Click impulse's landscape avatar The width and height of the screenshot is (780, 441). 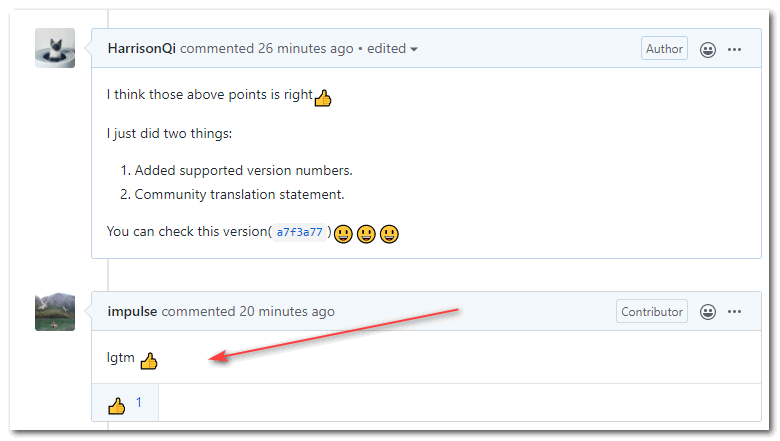[54, 311]
